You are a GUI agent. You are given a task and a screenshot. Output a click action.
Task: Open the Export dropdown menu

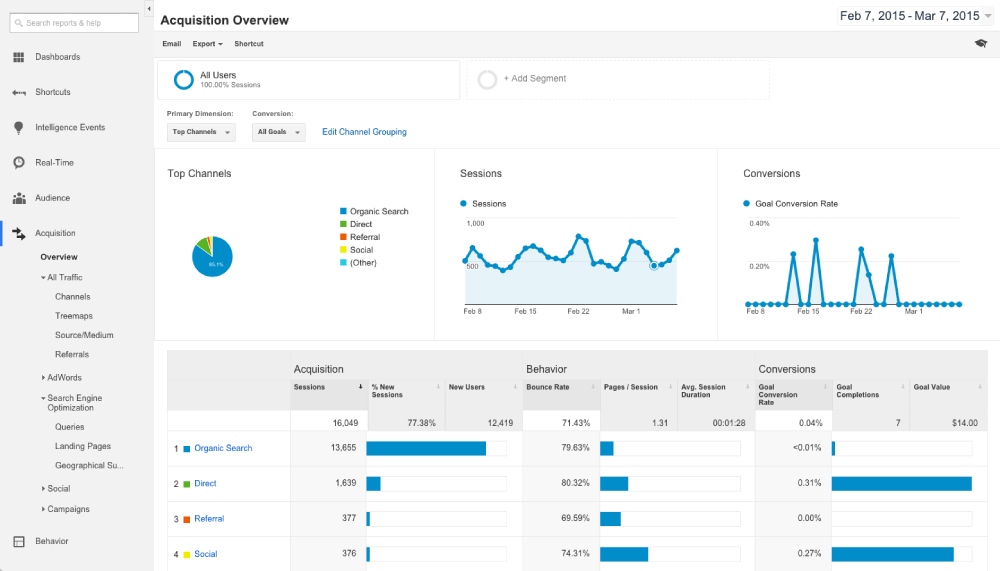(x=207, y=44)
